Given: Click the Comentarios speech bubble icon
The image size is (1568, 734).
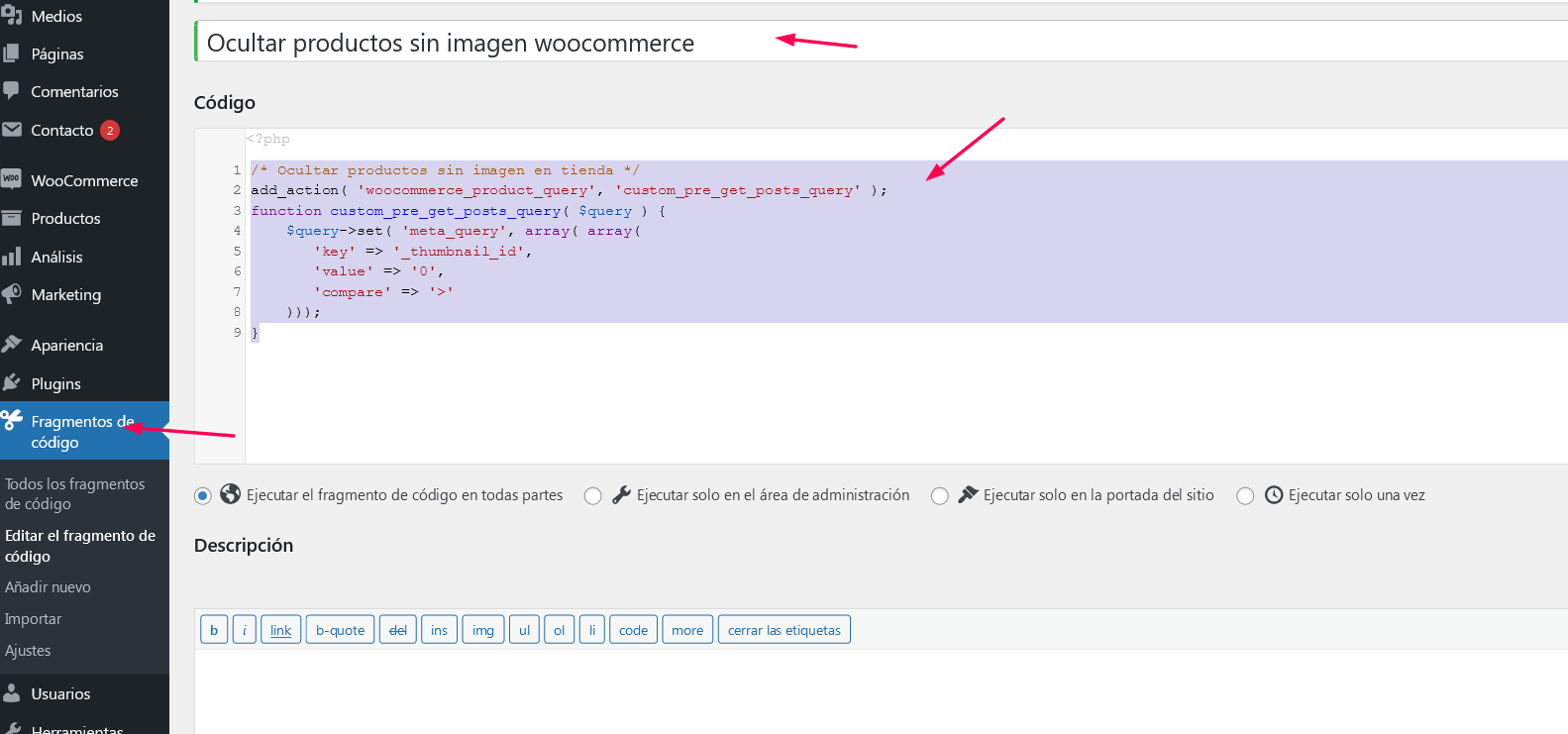Looking at the screenshot, I should tap(12, 91).
